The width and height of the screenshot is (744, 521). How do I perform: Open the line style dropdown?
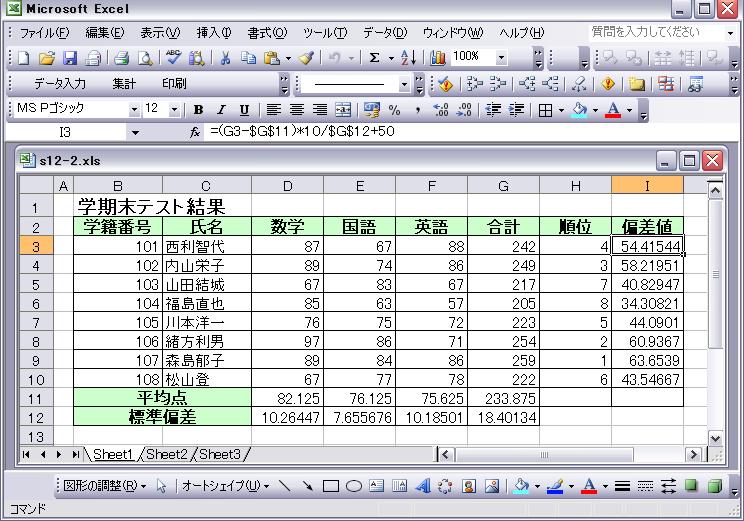(x=404, y=84)
